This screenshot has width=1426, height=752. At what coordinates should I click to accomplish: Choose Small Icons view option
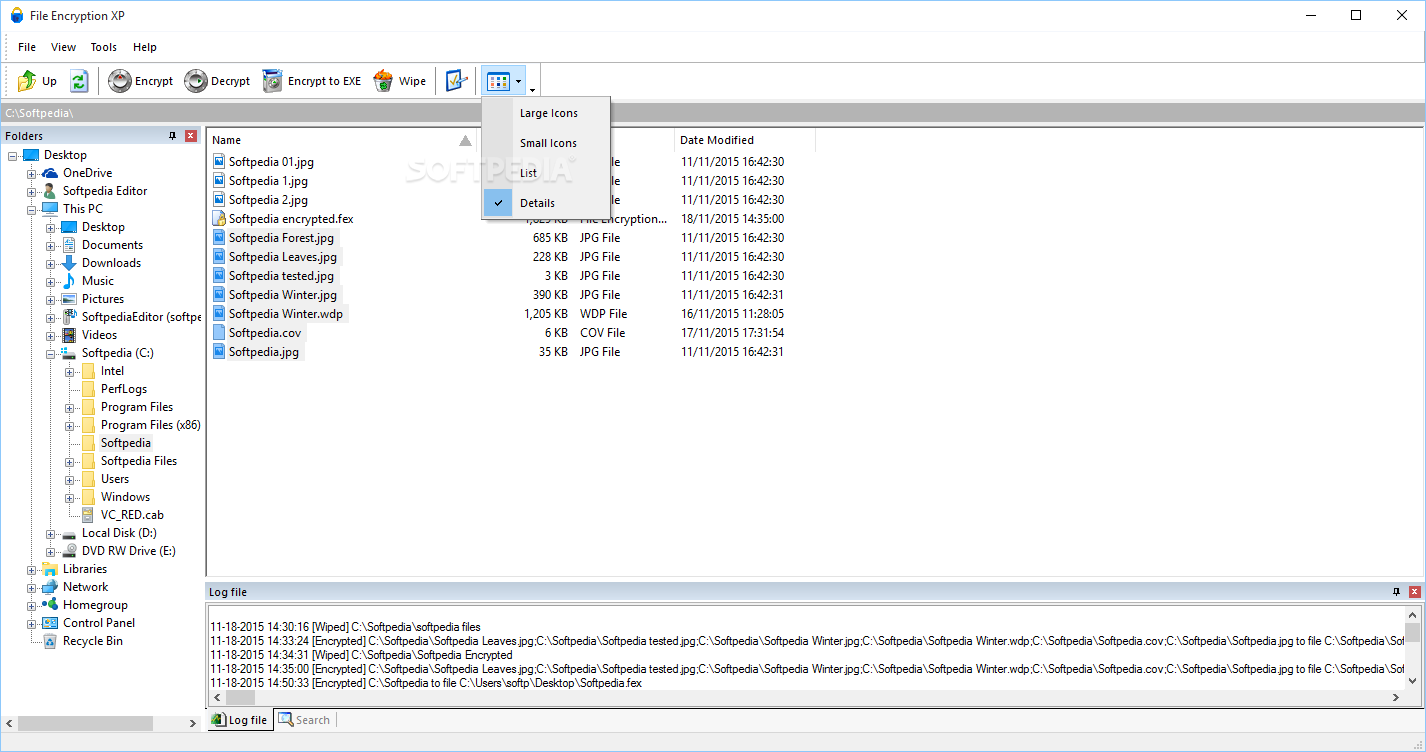pyautogui.click(x=548, y=143)
